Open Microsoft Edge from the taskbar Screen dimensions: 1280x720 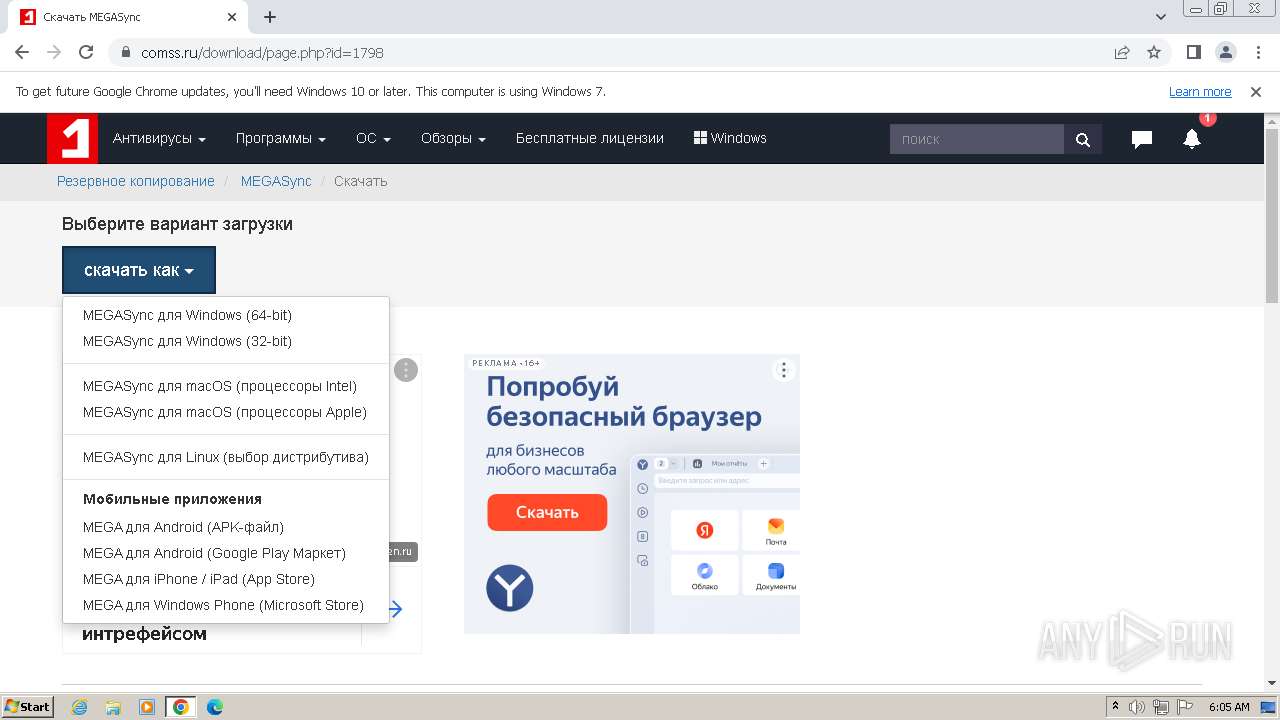(x=215, y=707)
